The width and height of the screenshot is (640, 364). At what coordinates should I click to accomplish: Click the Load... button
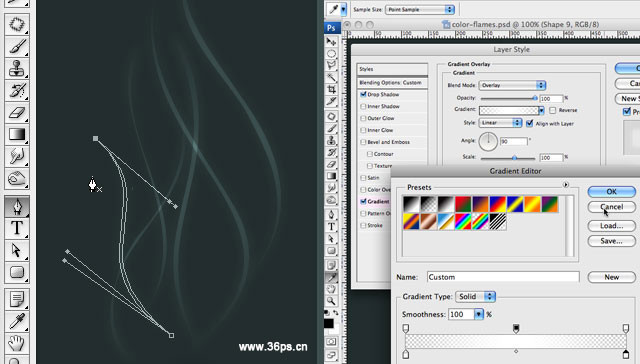(611, 226)
